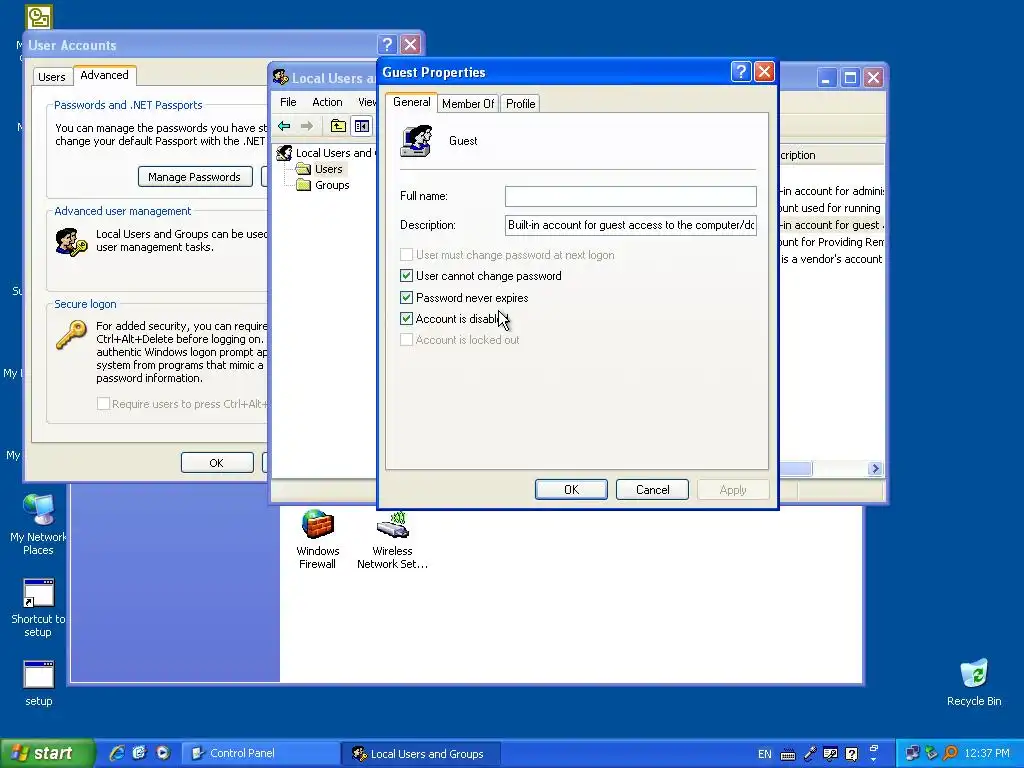Open the Recycle Bin
The width and height of the screenshot is (1024, 768).
(x=974, y=683)
